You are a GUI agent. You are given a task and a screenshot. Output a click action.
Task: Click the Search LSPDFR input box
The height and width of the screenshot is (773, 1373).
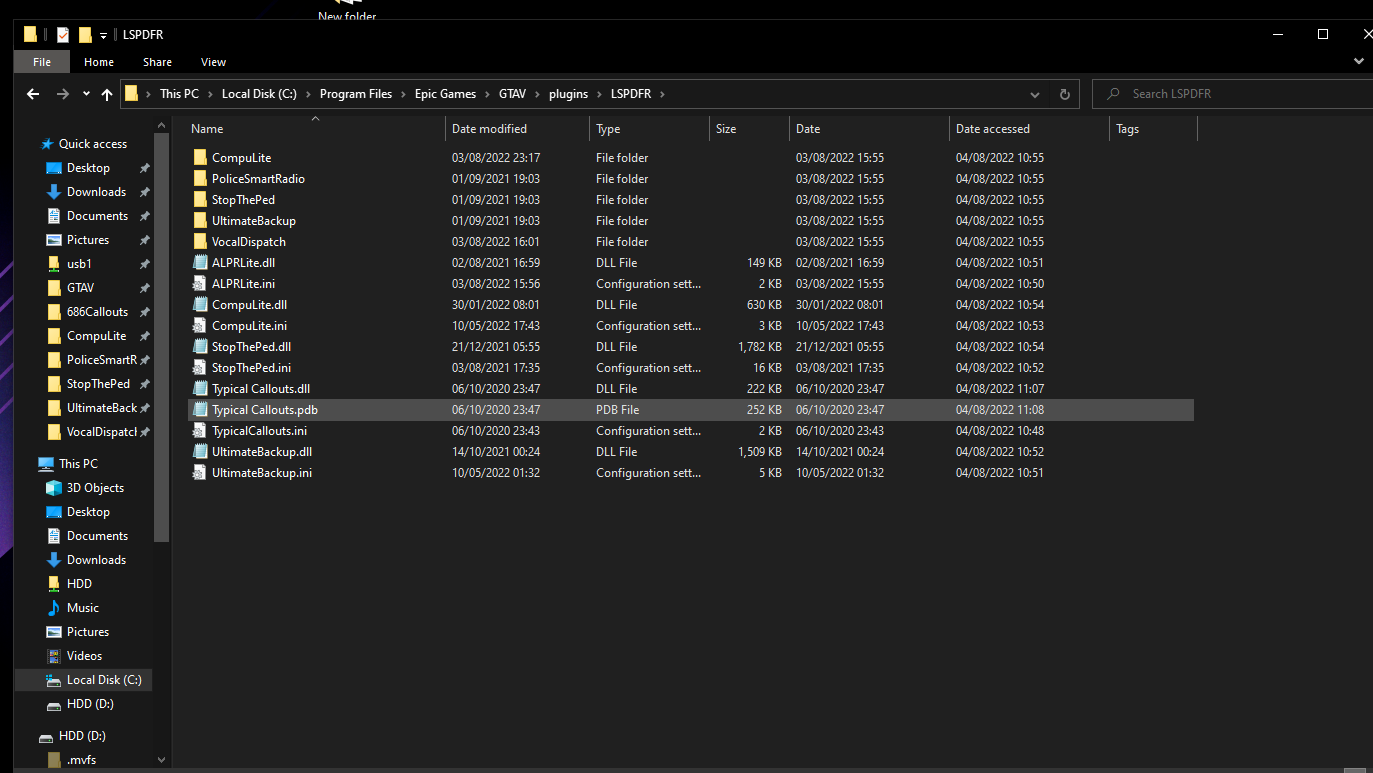pos(1240,94)
